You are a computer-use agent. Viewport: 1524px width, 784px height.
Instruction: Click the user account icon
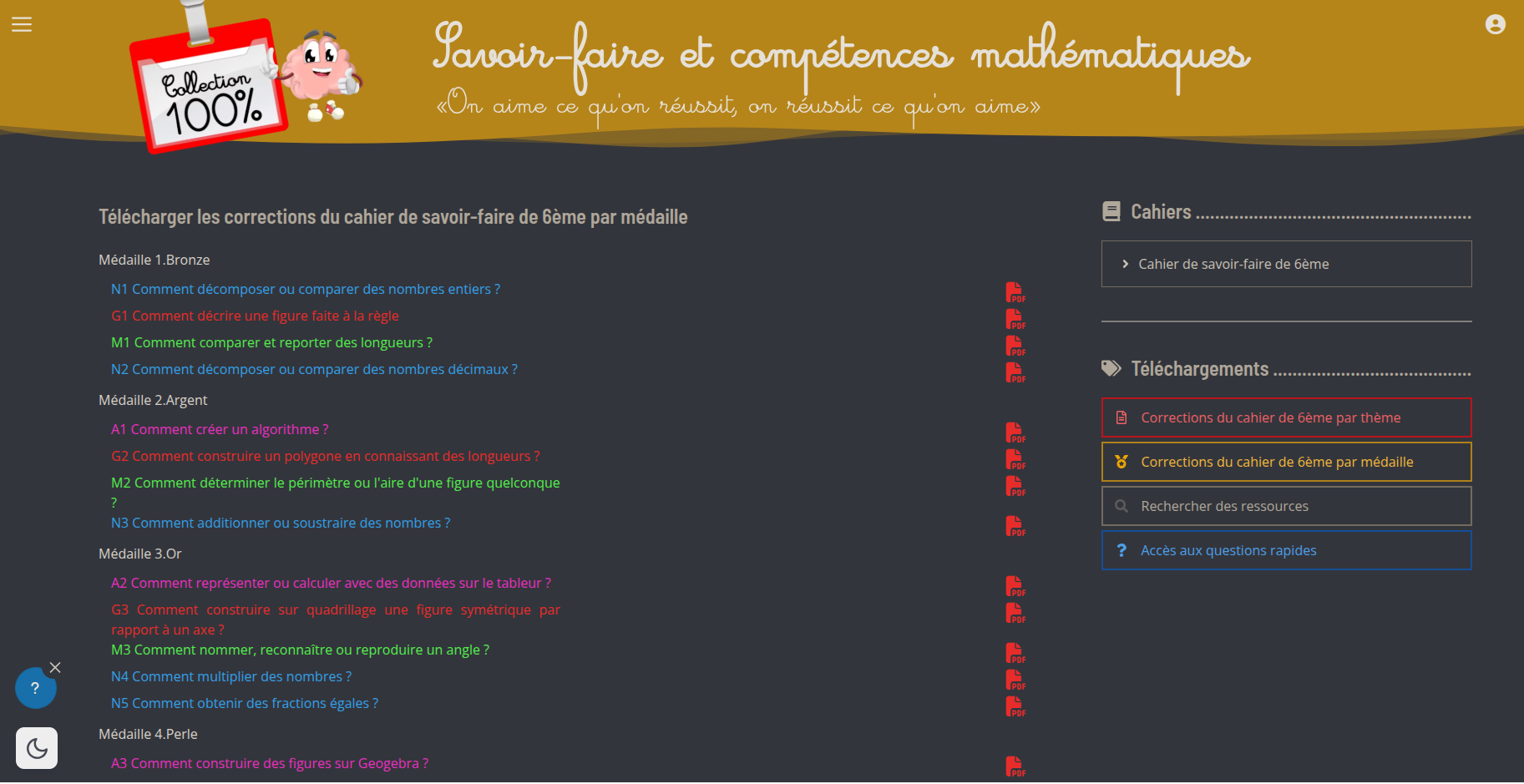tap(1495, 25)
